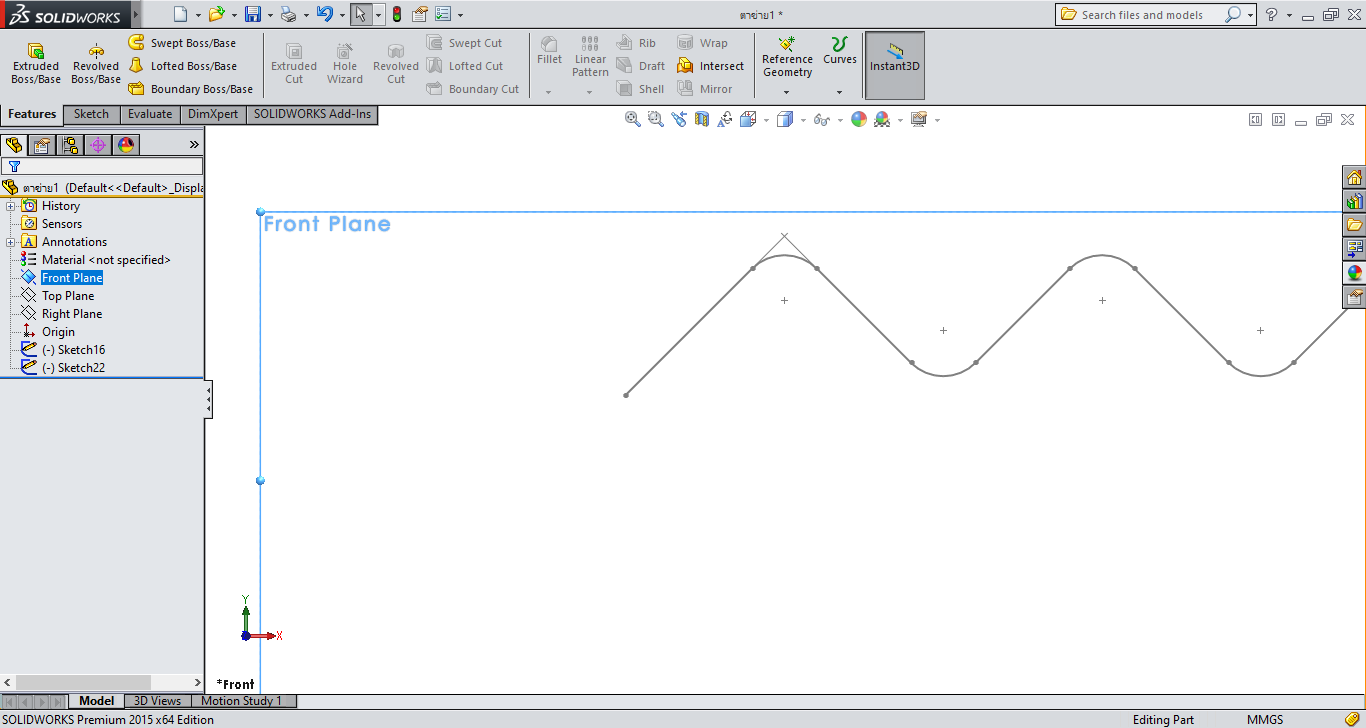Select Sketch16 in the tree
Viewport: 1366px width, 728px height.
pos(73,350)
